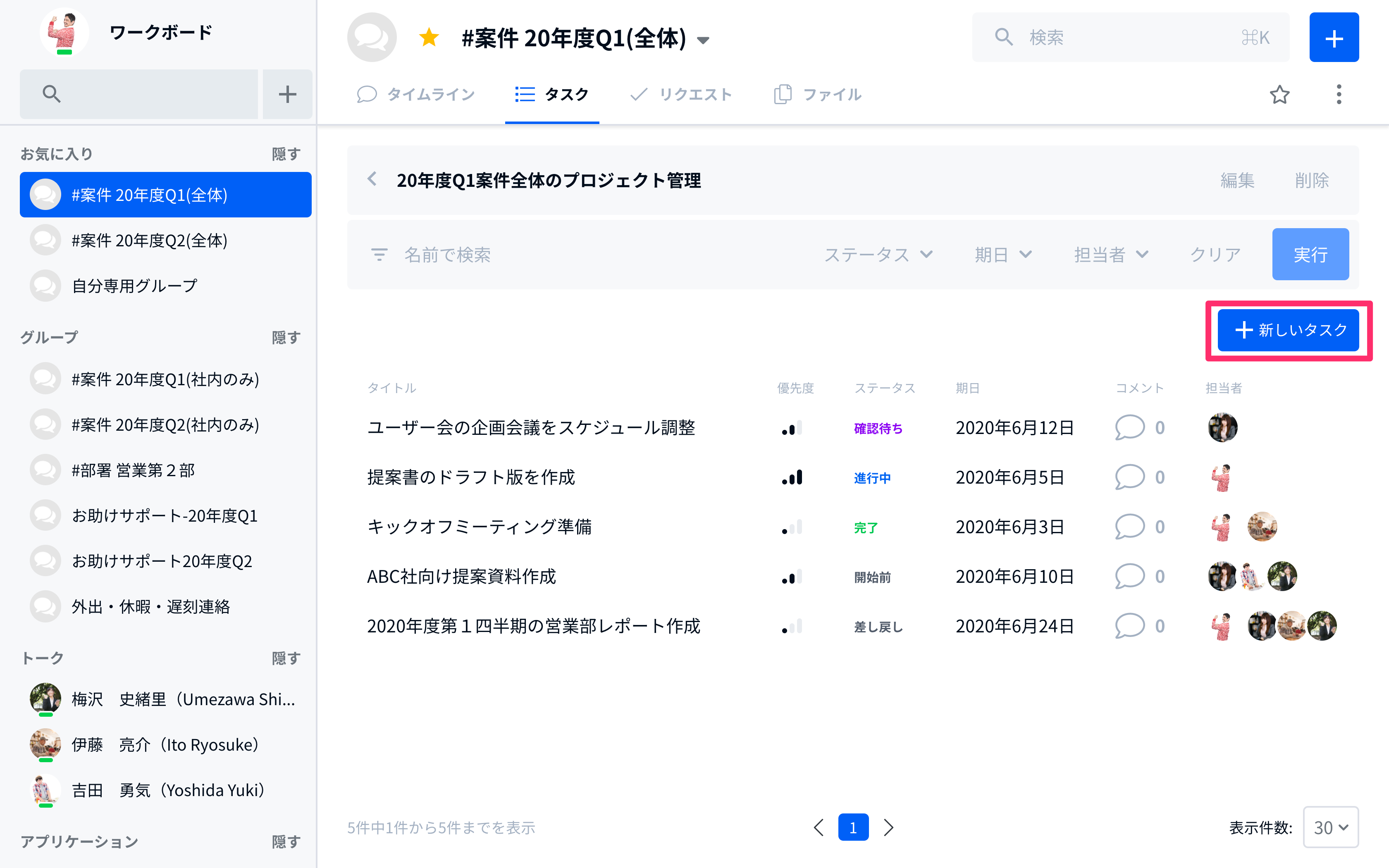Expand the 期日 filter dropdown
Viewport: 1389px width, 868px height.
click(1003, 254)
